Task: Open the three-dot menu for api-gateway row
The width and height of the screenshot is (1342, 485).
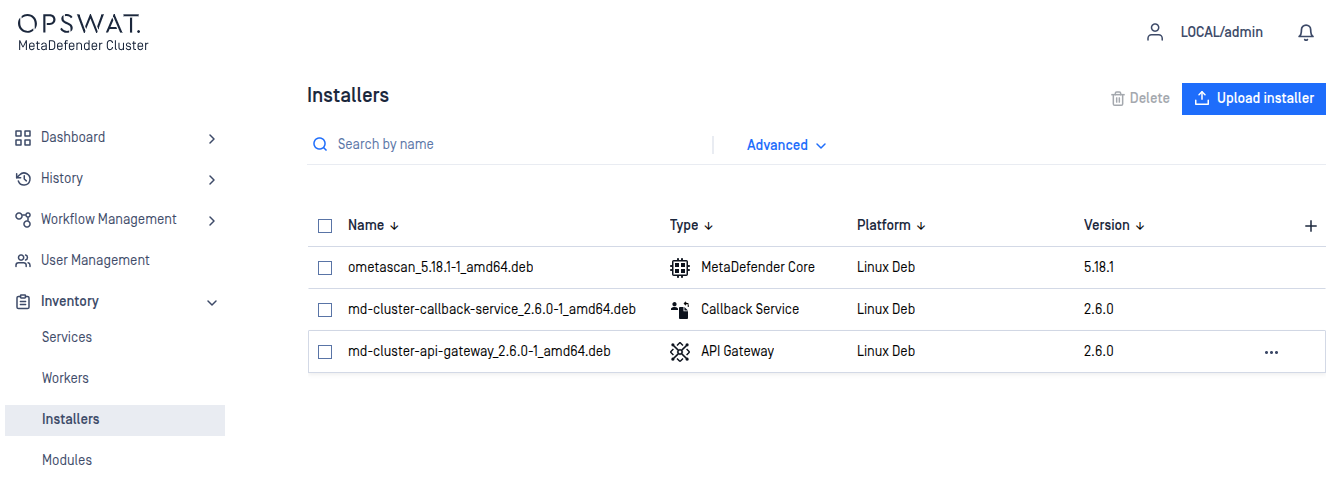Action: coord(1271,352)
